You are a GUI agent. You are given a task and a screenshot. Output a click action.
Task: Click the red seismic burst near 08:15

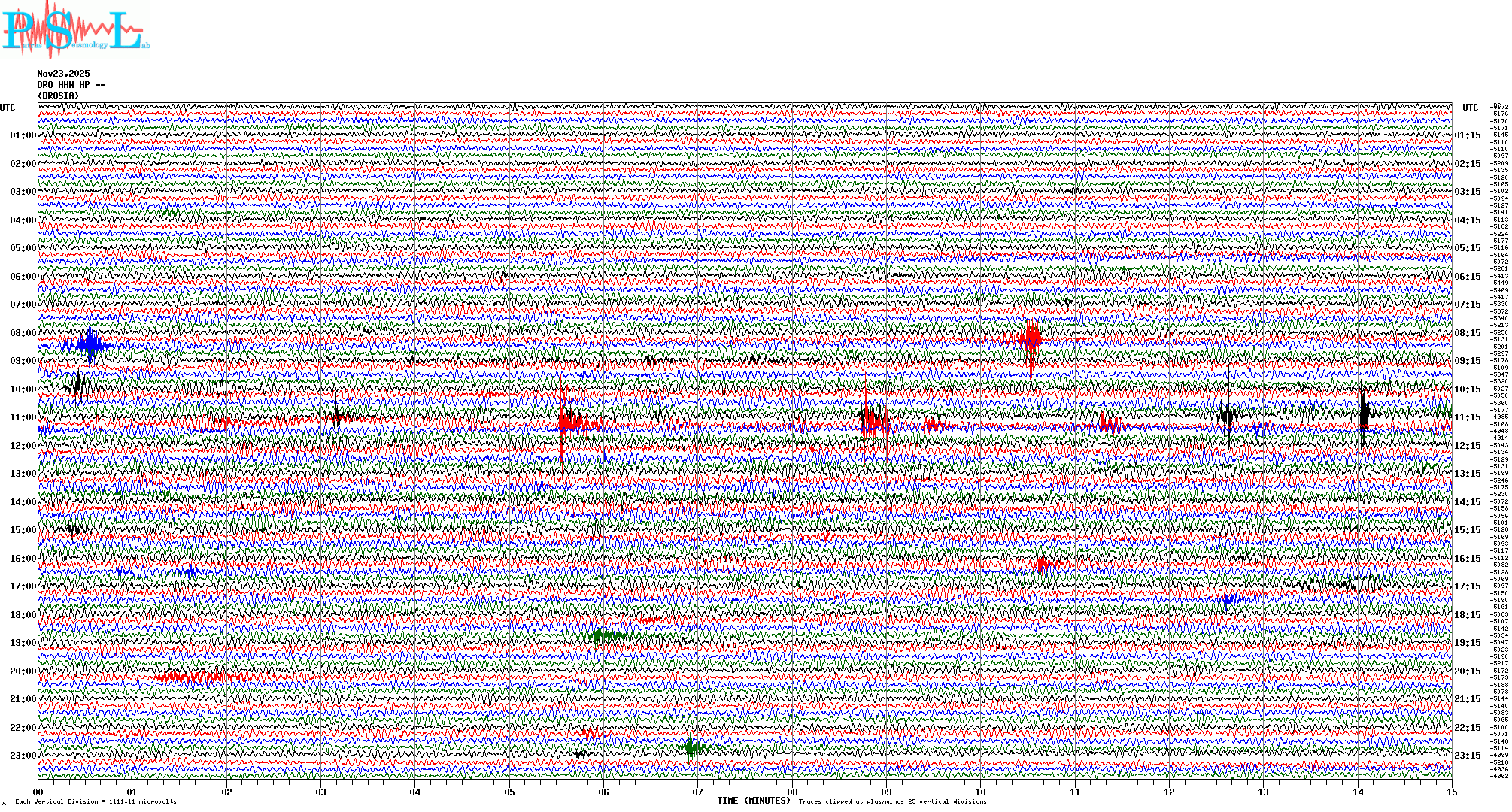(x=1031, y=338)
